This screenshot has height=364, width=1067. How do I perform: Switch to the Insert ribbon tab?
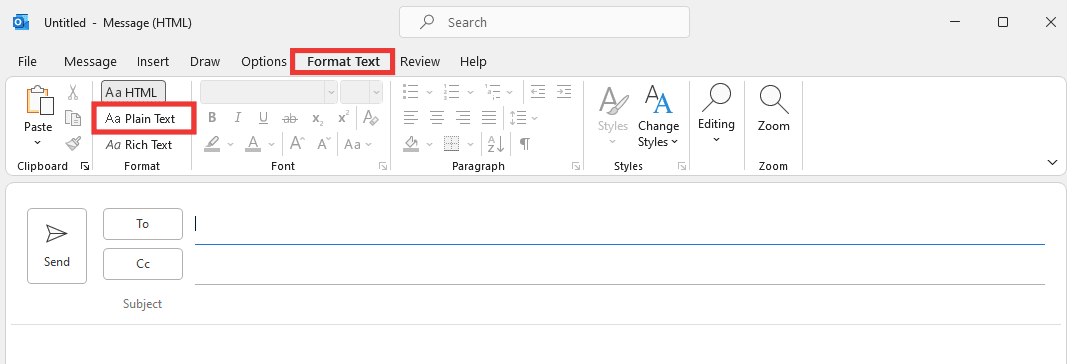[x=153, y=61]
